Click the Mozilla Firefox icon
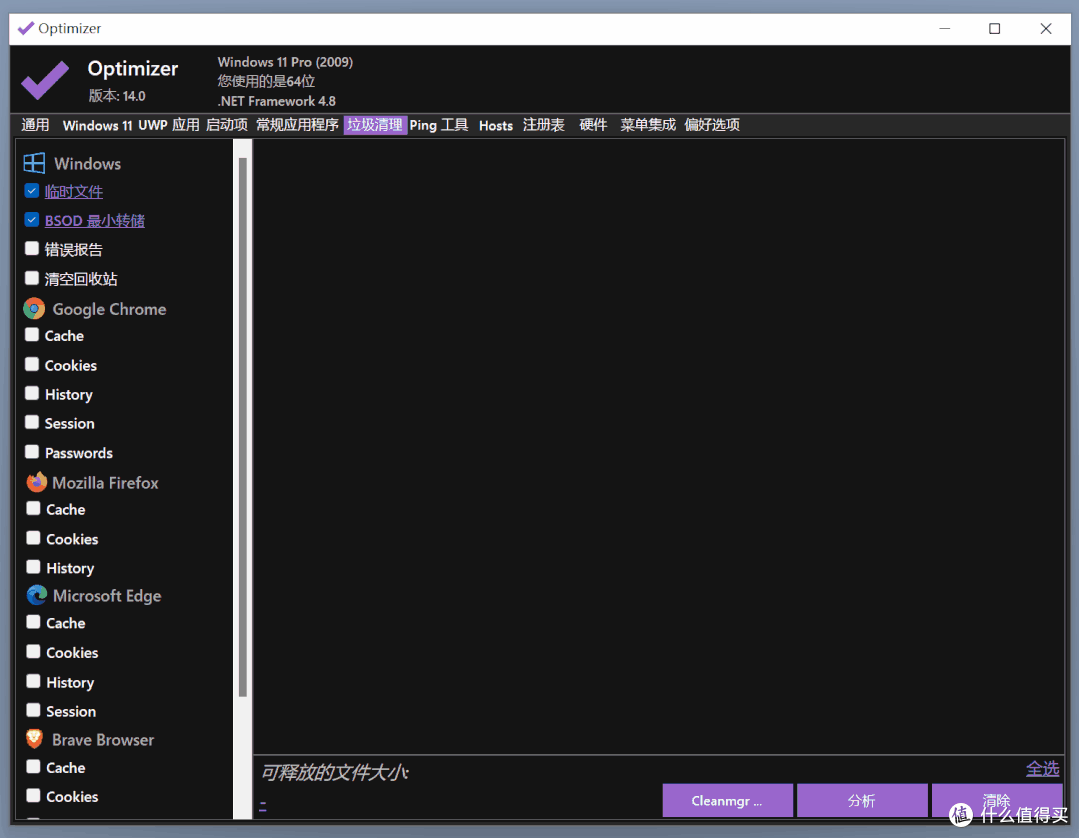 click(x=36, y=482)
